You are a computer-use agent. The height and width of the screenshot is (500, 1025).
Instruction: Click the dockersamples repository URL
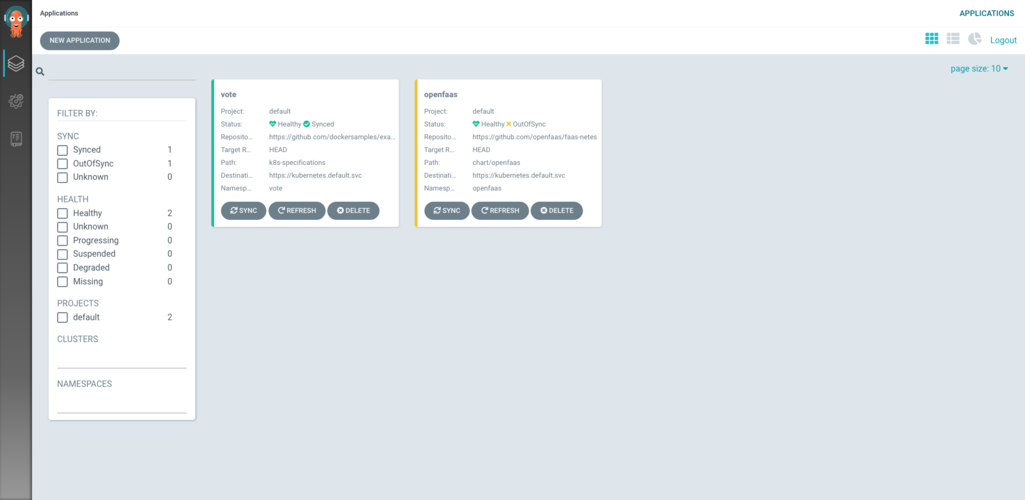tap(332, 137)
